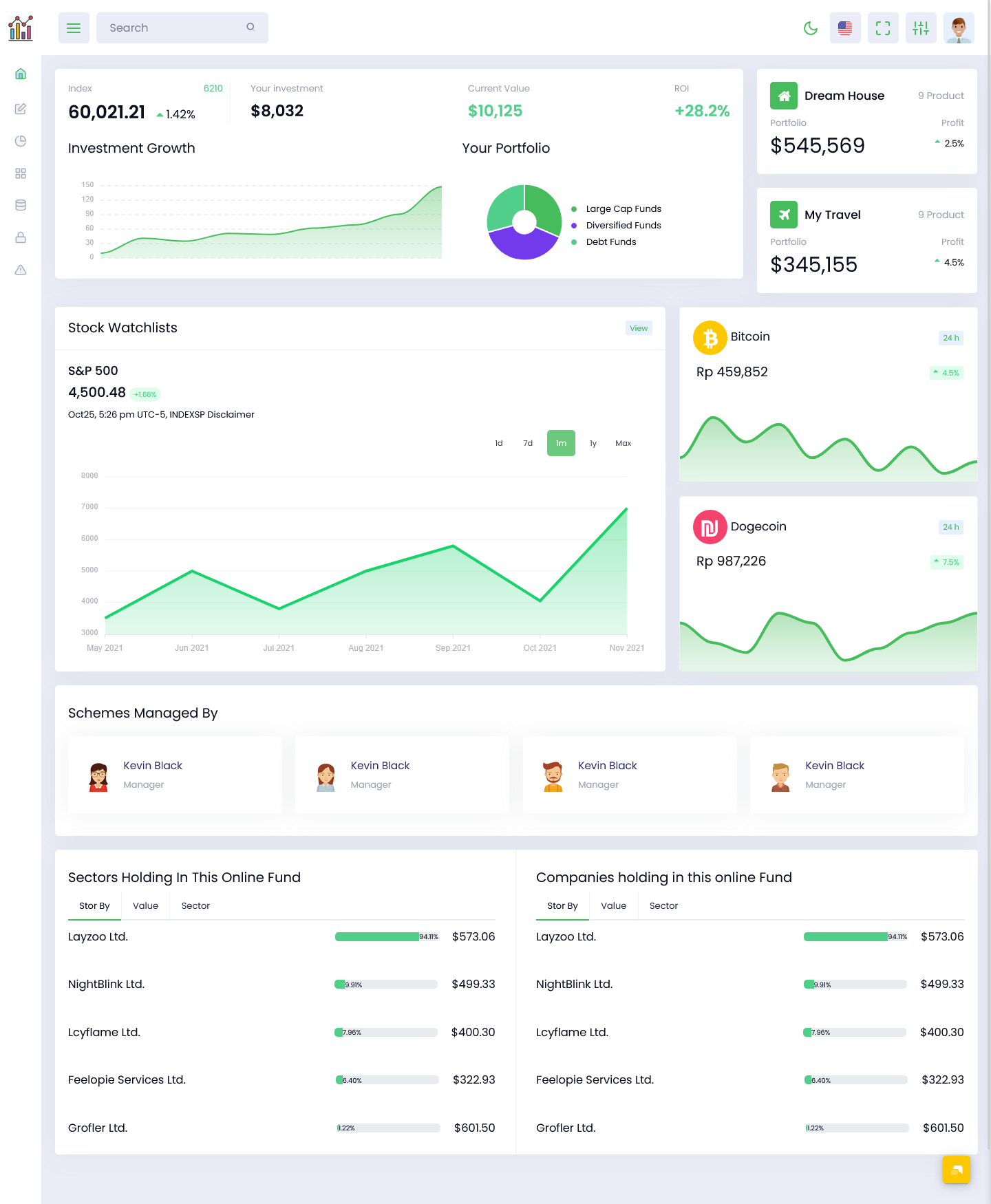Open Sector tab in Companies holding
Image resolution: width=991 pixels, height=1204 pixels.
click(663, 905)
